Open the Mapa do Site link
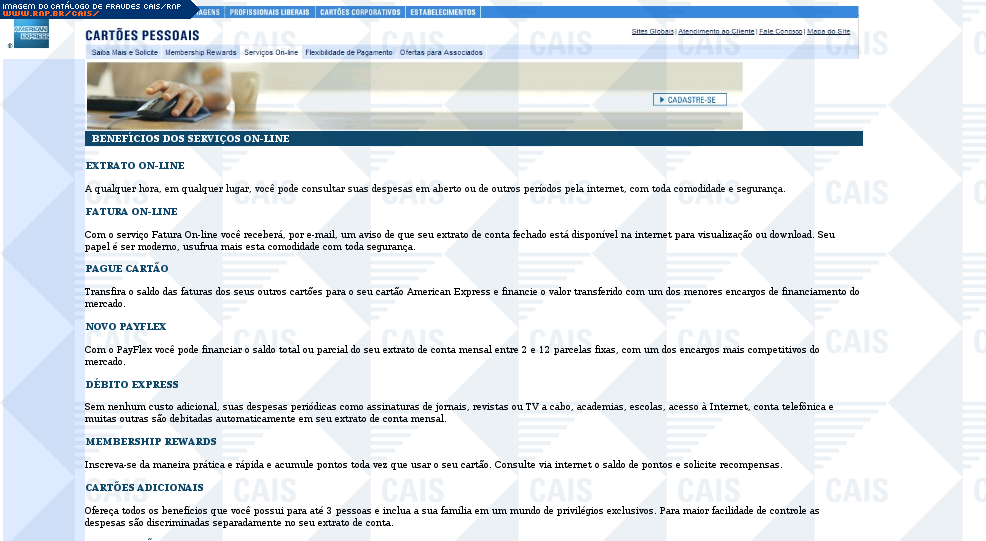 [x=829, y=32]
